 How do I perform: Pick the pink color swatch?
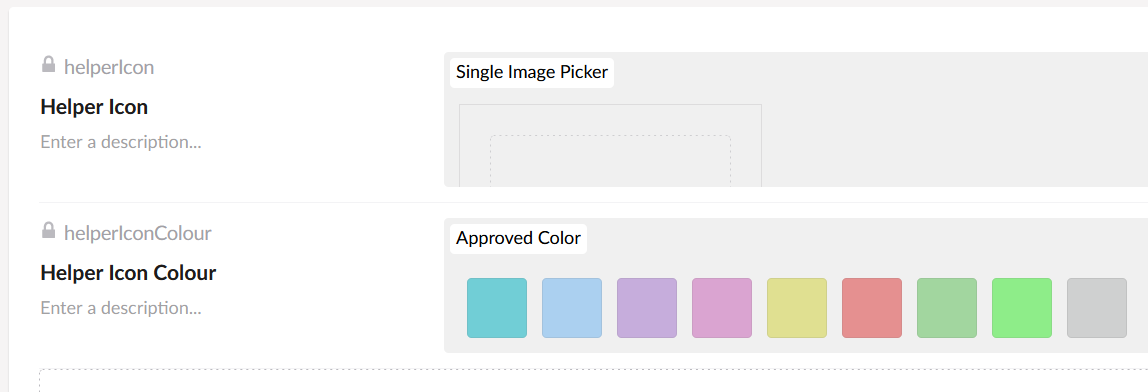[722, 308]
